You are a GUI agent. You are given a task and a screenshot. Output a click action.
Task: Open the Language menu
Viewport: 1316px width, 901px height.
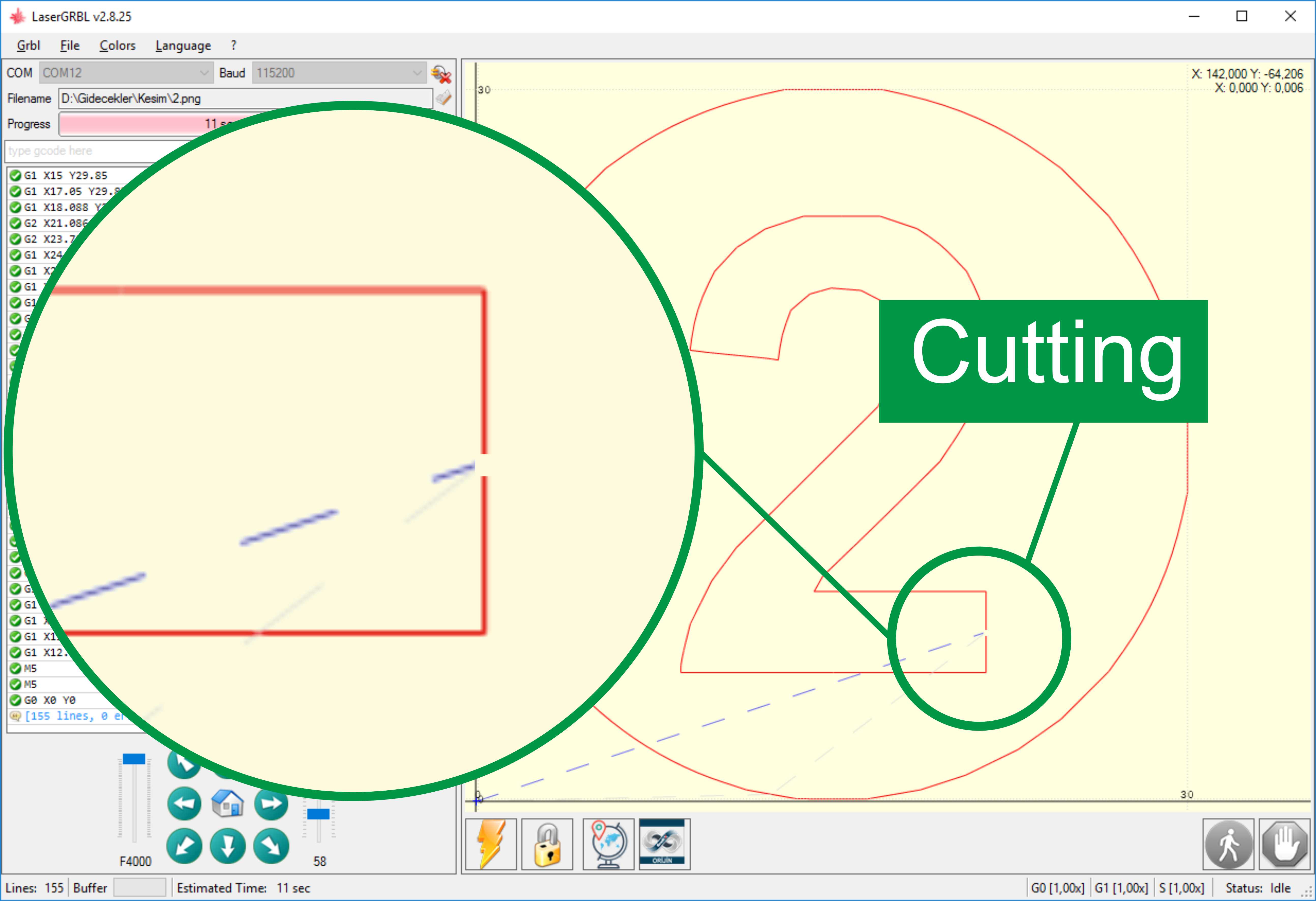point(183,45)
